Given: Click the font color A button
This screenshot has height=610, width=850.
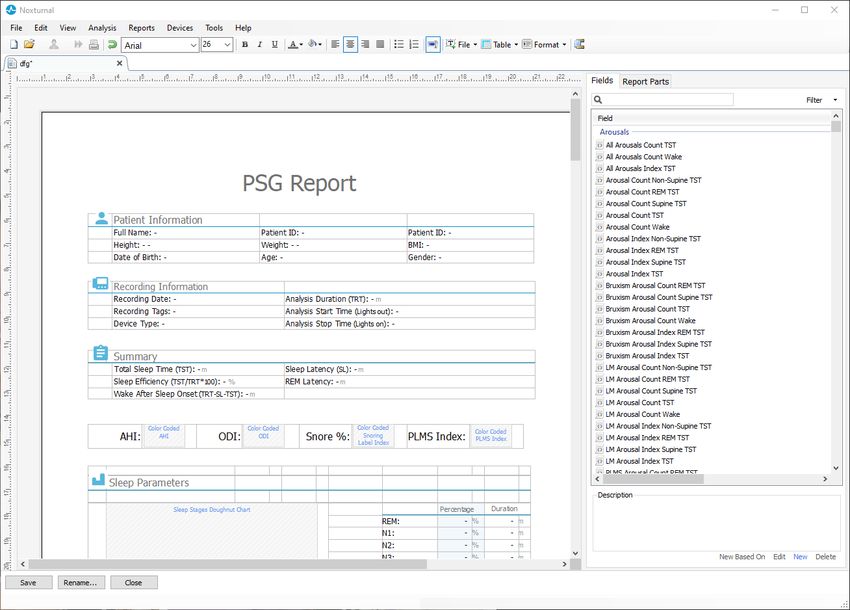Looking at the screenshot, I should pyautogui.click(x=293, y=44).
